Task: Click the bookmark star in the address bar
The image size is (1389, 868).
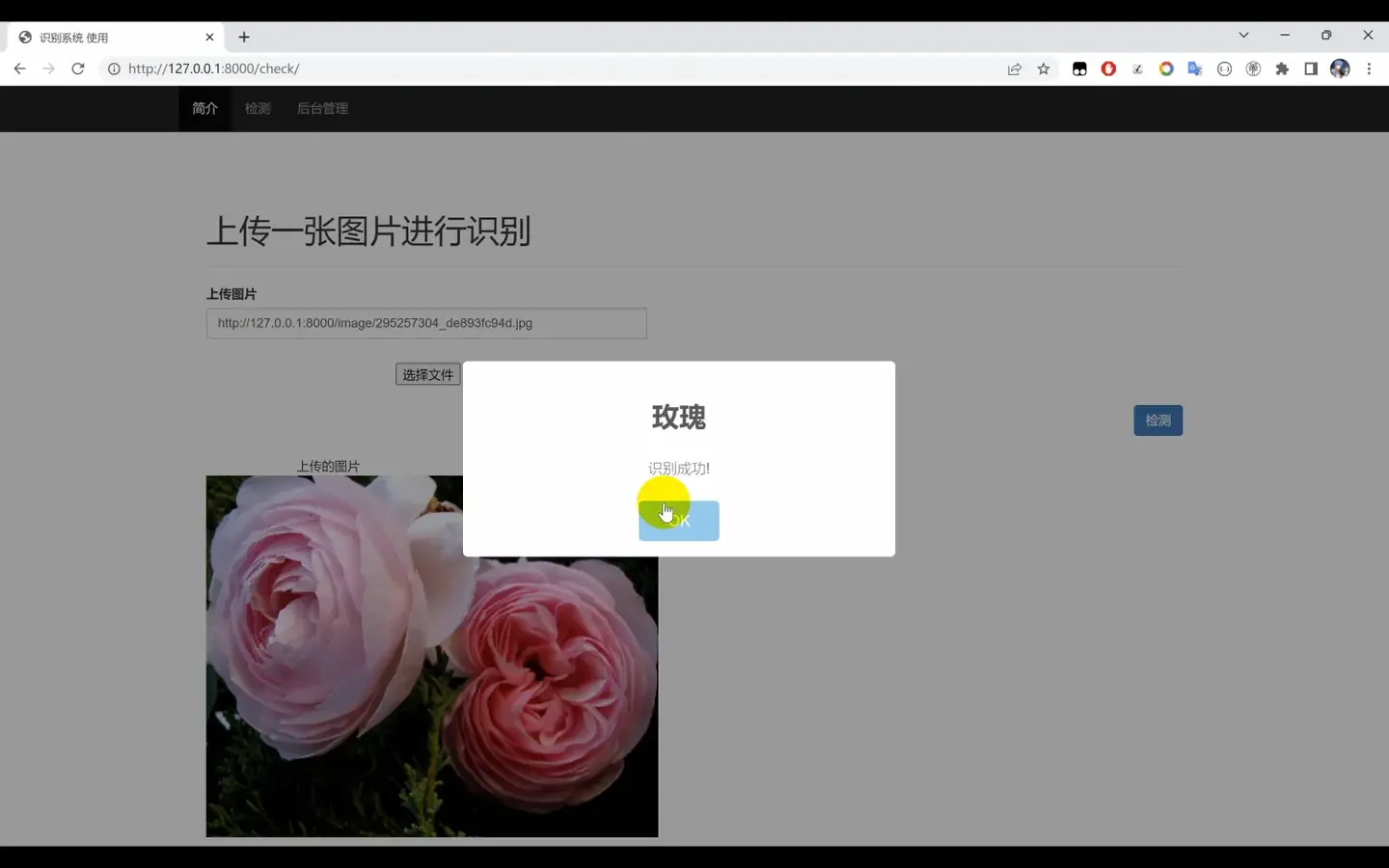Action: [1044, 68]
